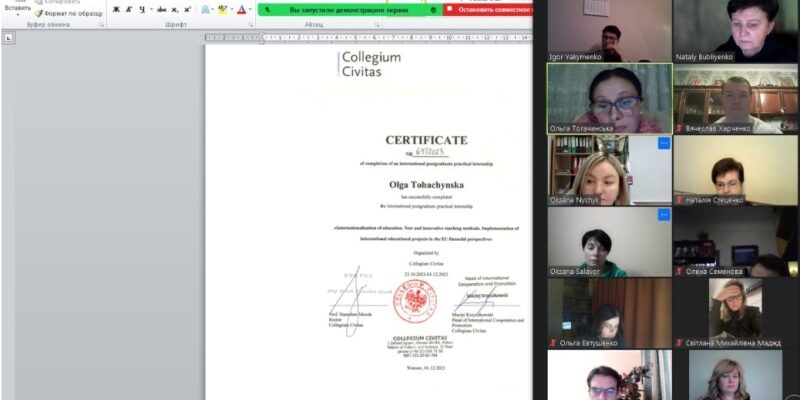Open the Абзац group dialog launcher
Viewport: 800px width, 400px height.
point(378,24)
